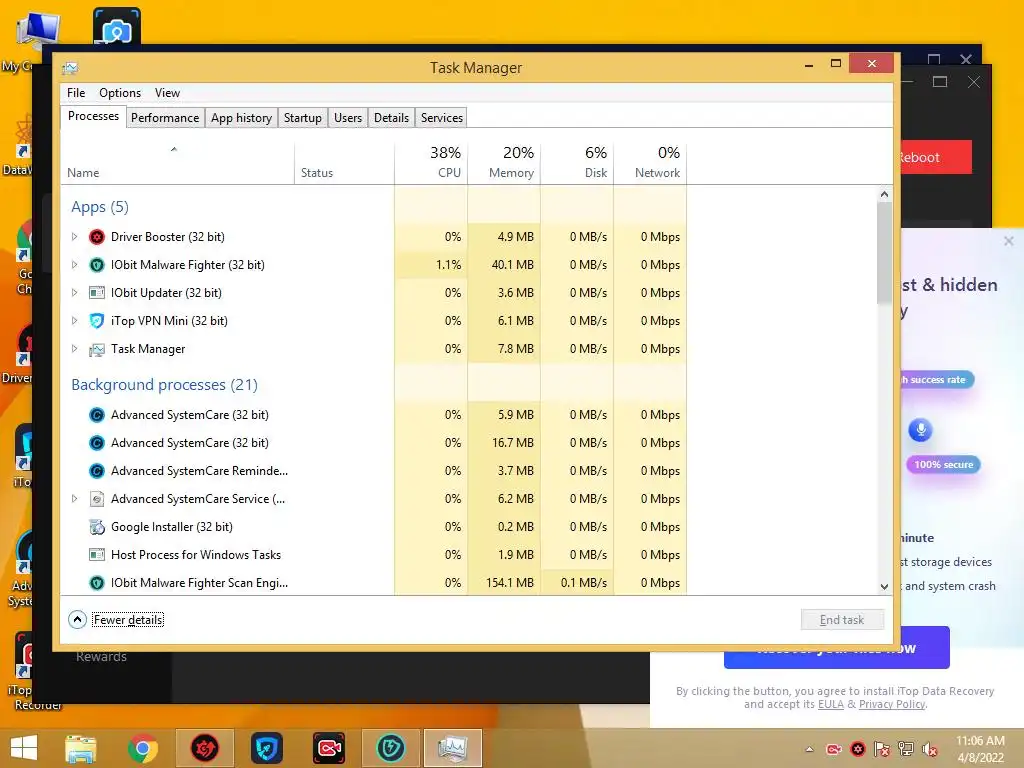
Task: Switch to the Details tab
Action: pos(391,118)
